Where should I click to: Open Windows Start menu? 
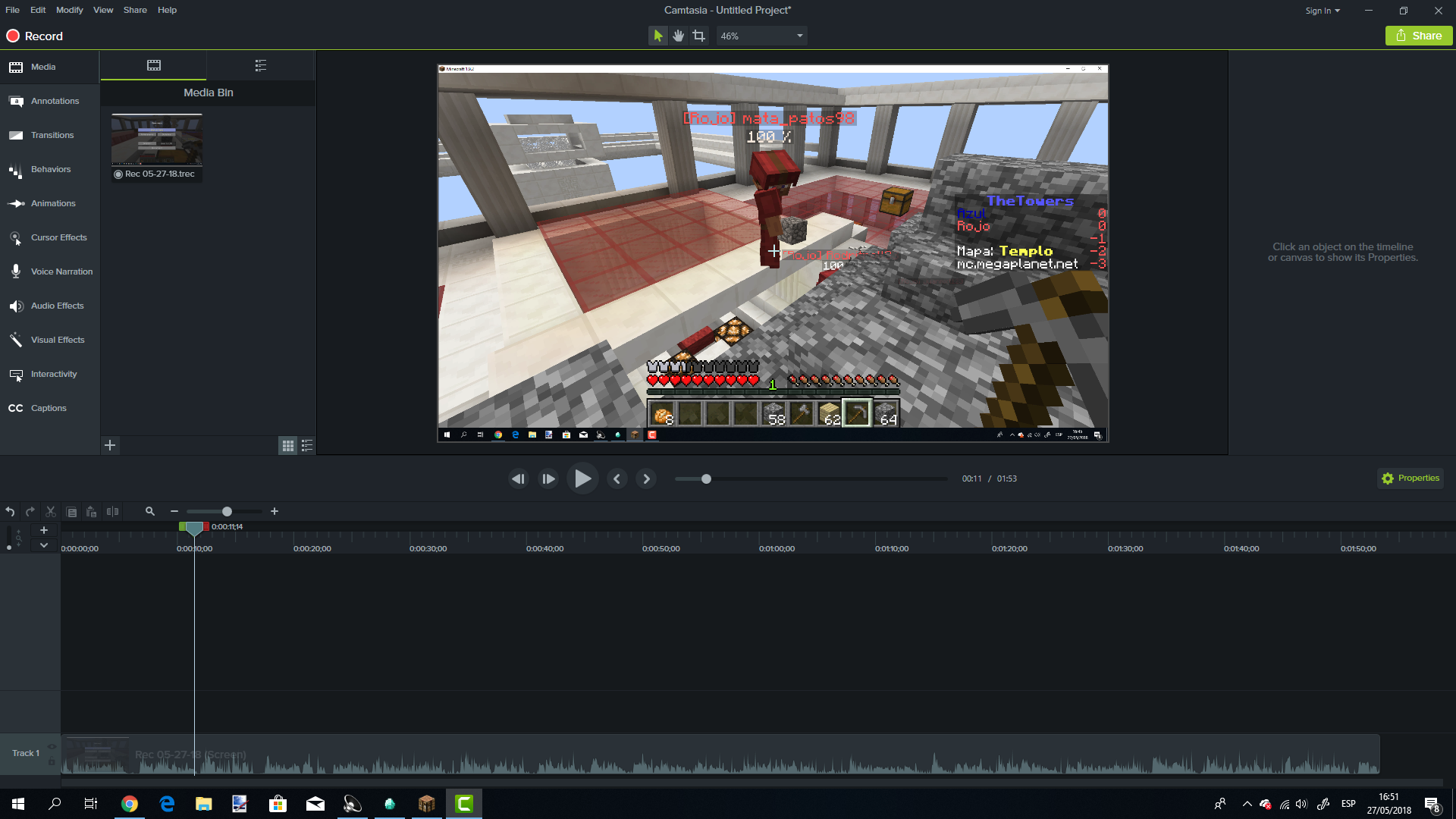tap(18, 804)
